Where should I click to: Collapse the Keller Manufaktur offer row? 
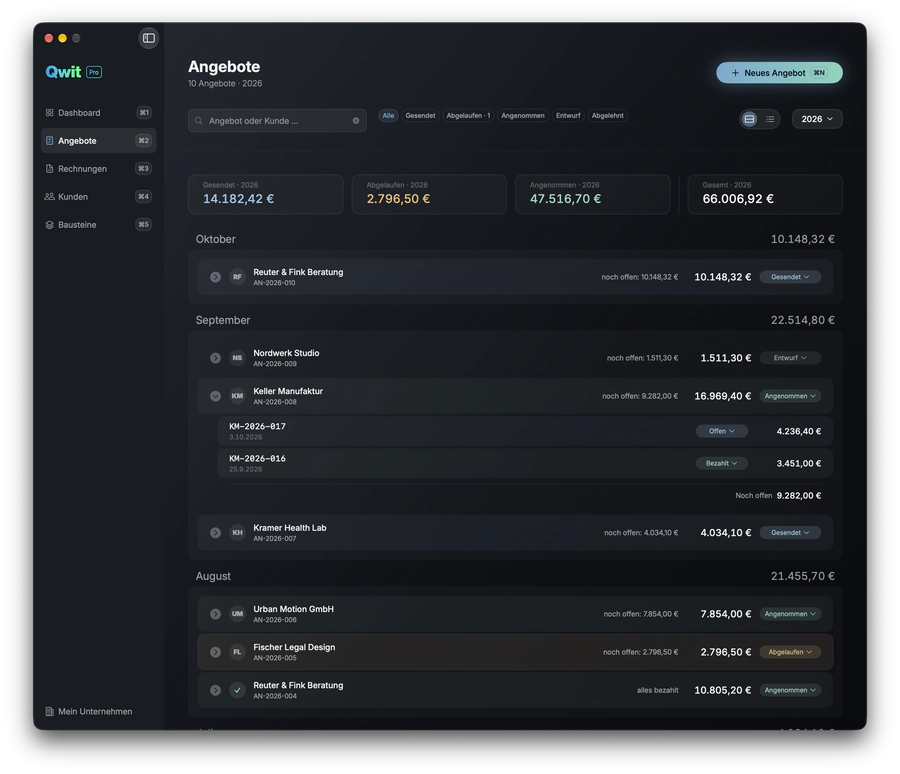pyautogui.click(x=215, y=396)
